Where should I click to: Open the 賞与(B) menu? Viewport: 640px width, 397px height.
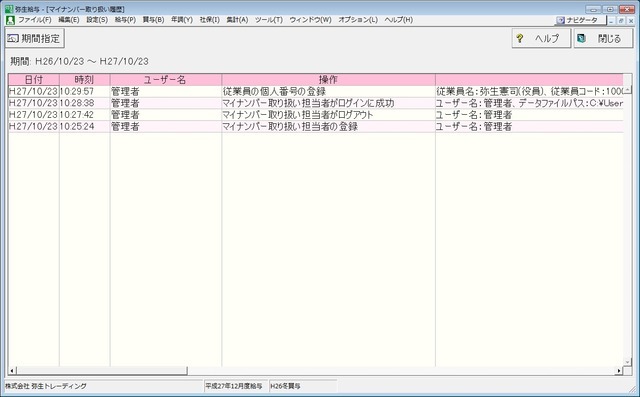(153, 20)
